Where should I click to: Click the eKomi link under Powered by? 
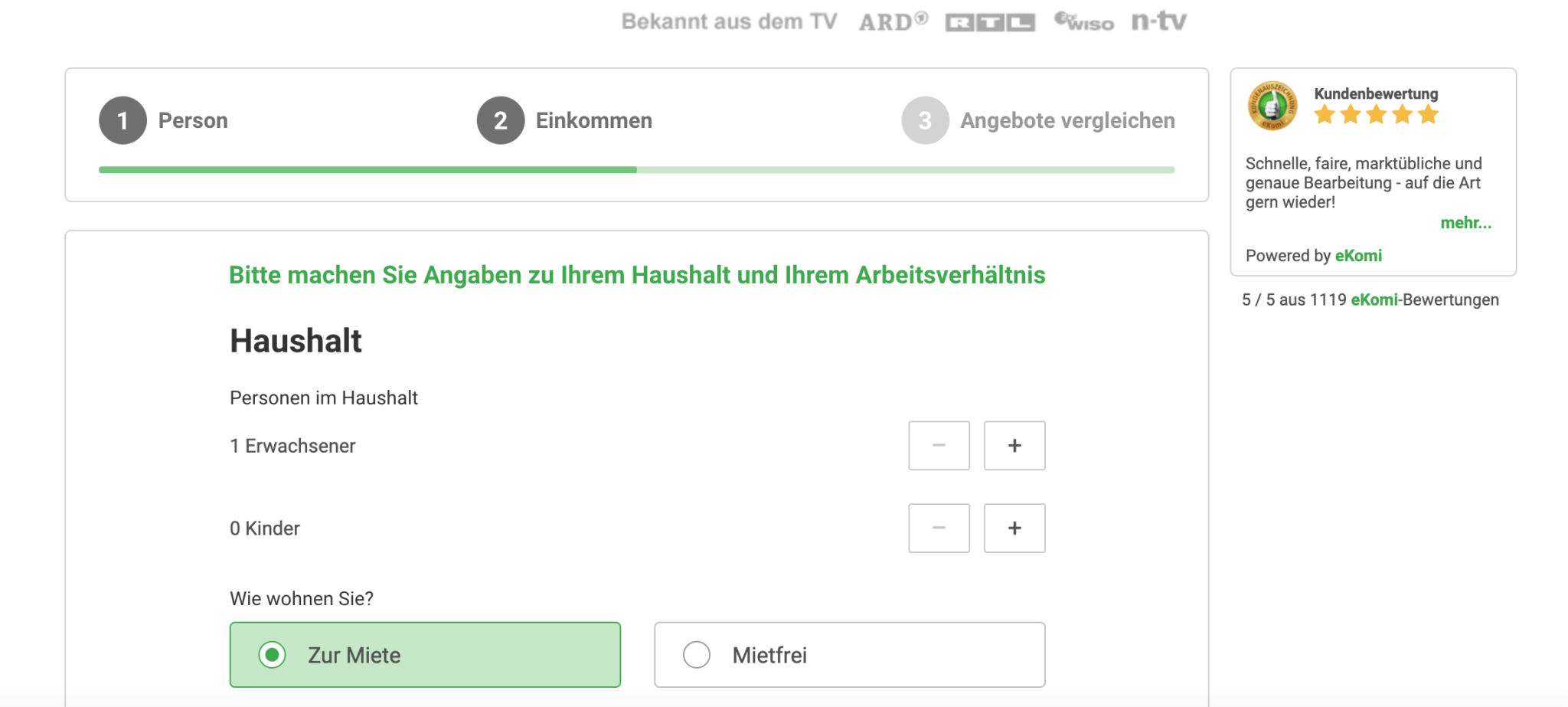[1358, 256]
